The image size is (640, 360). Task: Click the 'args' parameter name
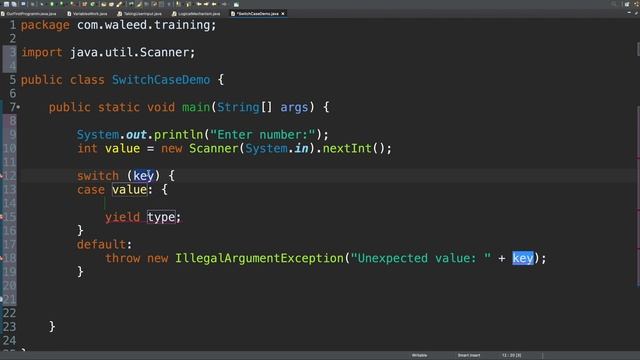294,107
